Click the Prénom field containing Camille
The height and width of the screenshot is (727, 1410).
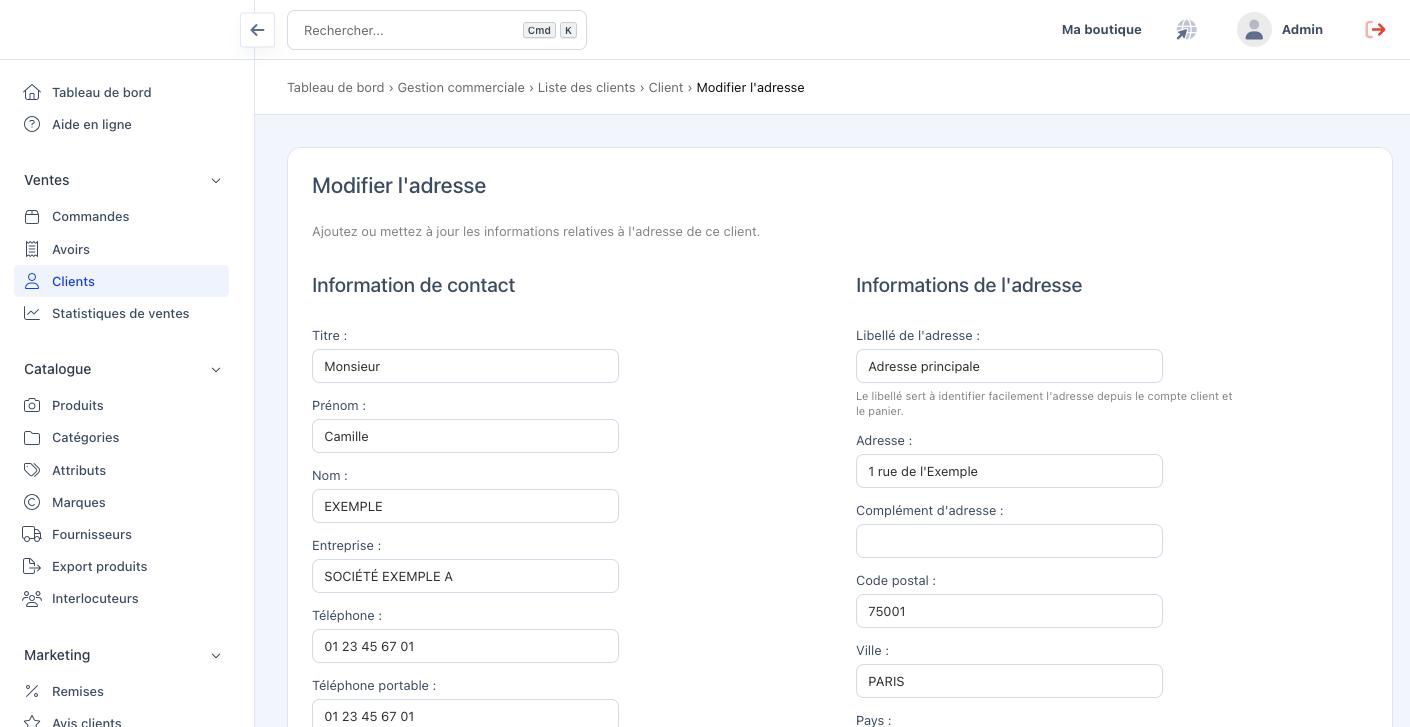[465, 436]
